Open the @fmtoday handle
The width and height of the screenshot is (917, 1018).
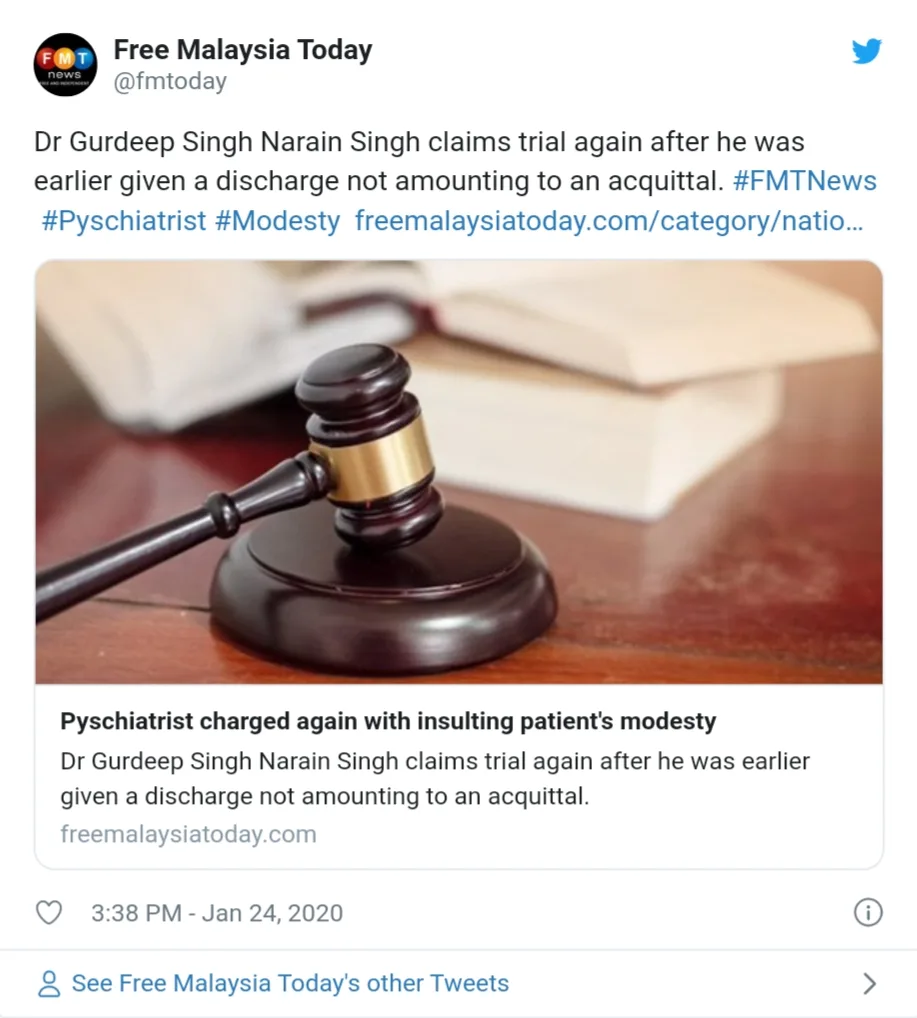tap(170, 82)
